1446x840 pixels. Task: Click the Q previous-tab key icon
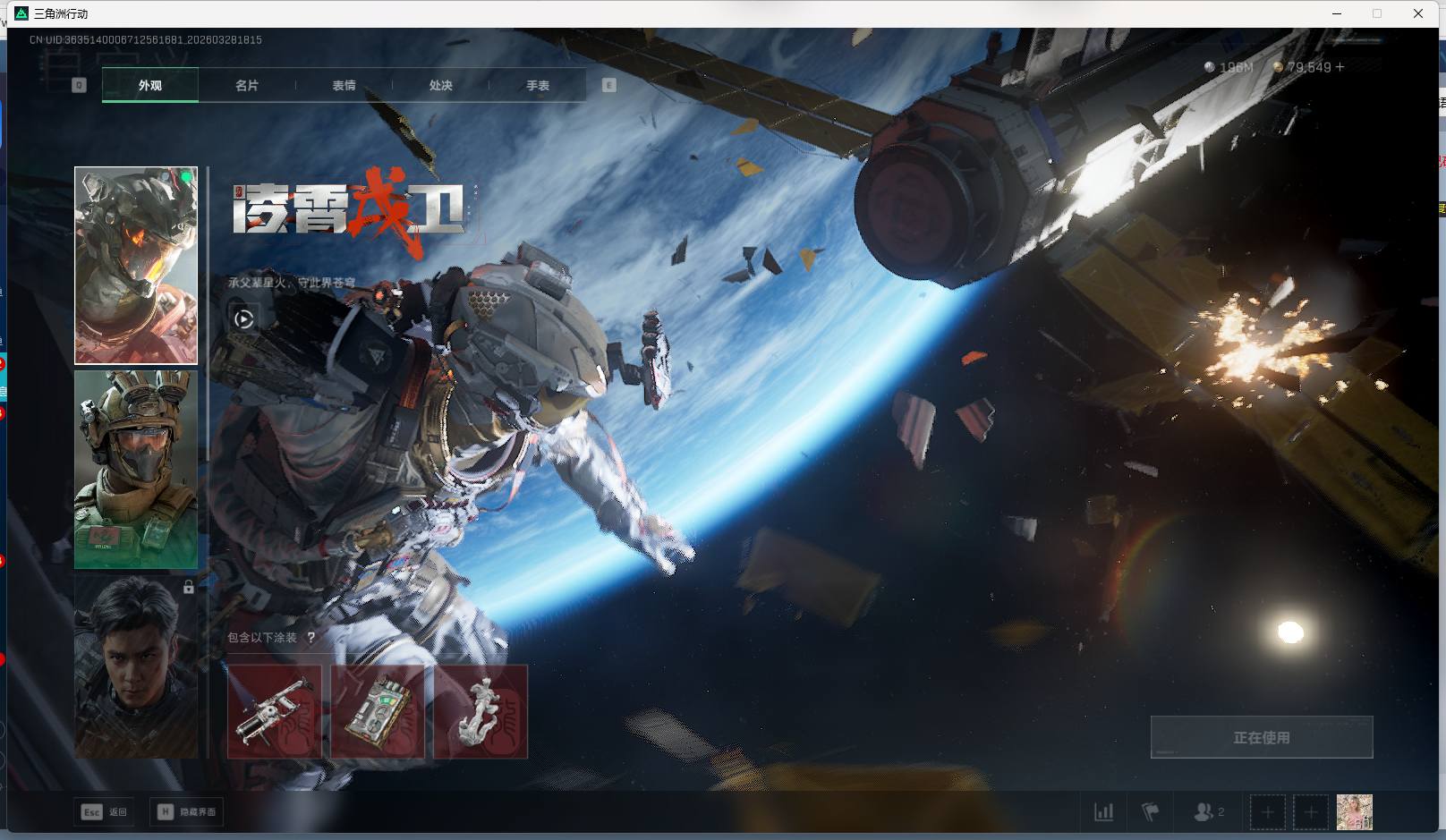point(79,85)
